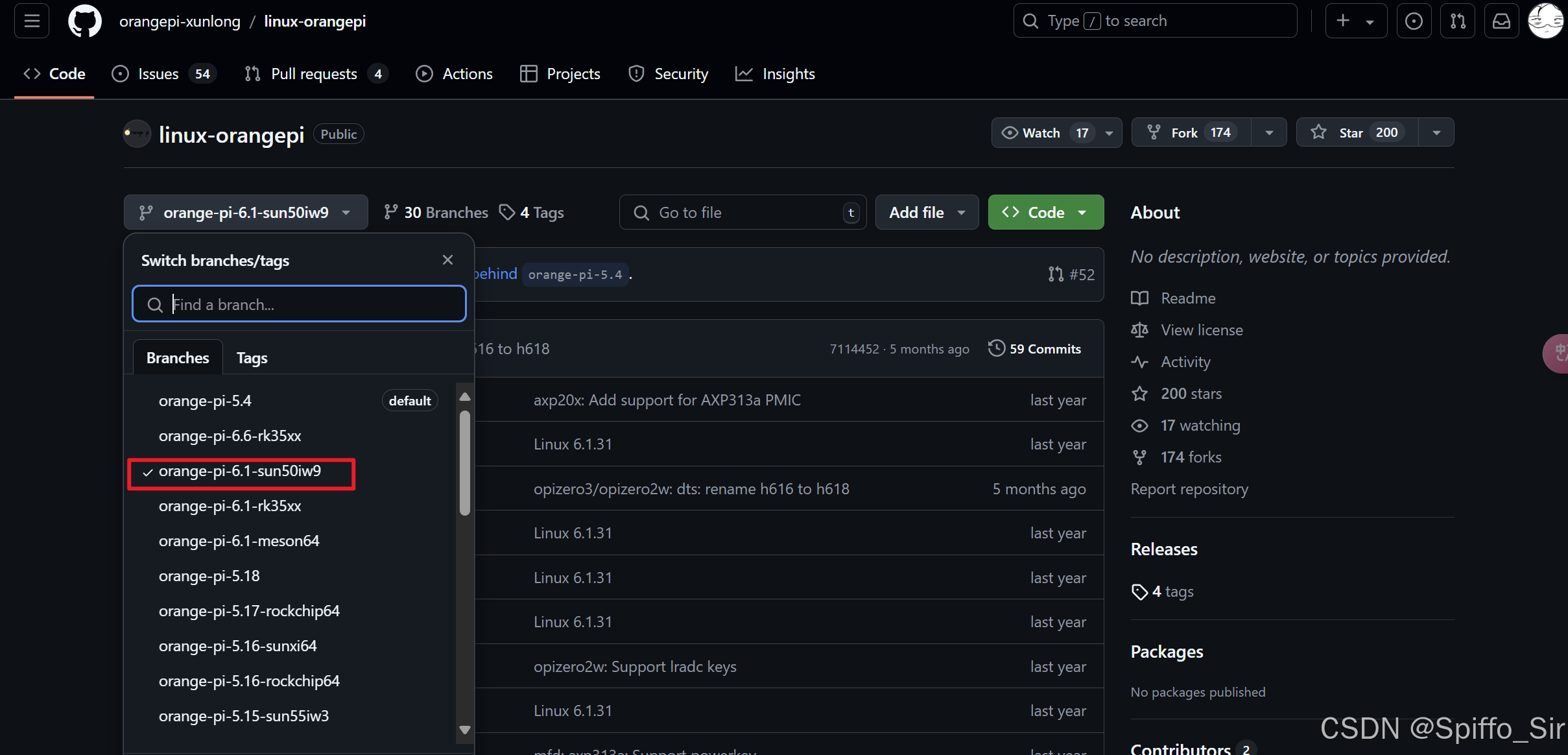Open the pull requests icon in the header
This screenshot has height=755, width=1568.
1458,21
